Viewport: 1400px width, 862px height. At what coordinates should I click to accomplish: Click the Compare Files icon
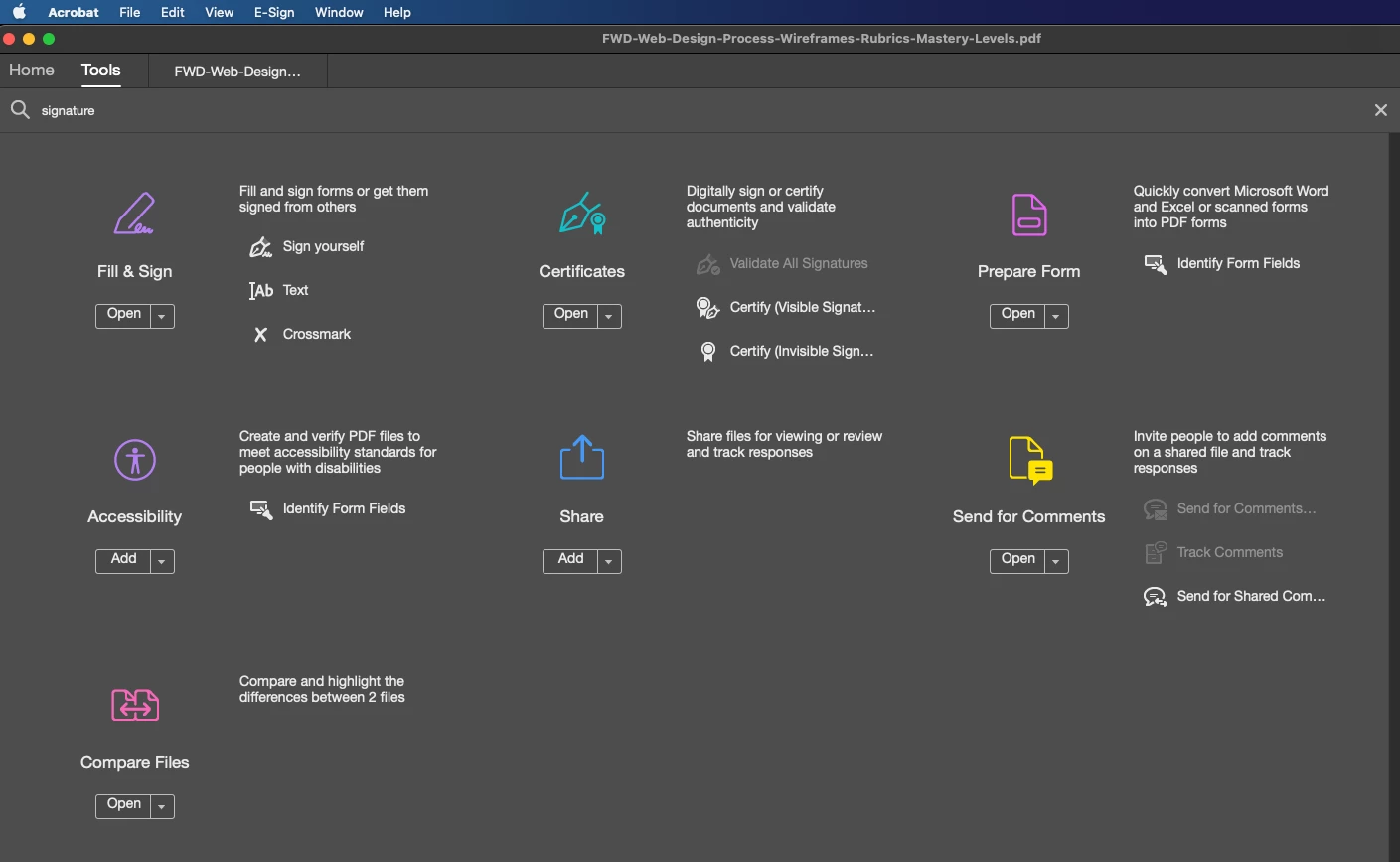point(135,705)
